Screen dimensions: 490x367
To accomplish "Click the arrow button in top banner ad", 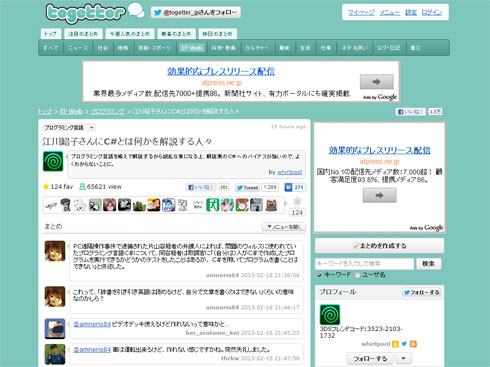I will tap(377, 82).
